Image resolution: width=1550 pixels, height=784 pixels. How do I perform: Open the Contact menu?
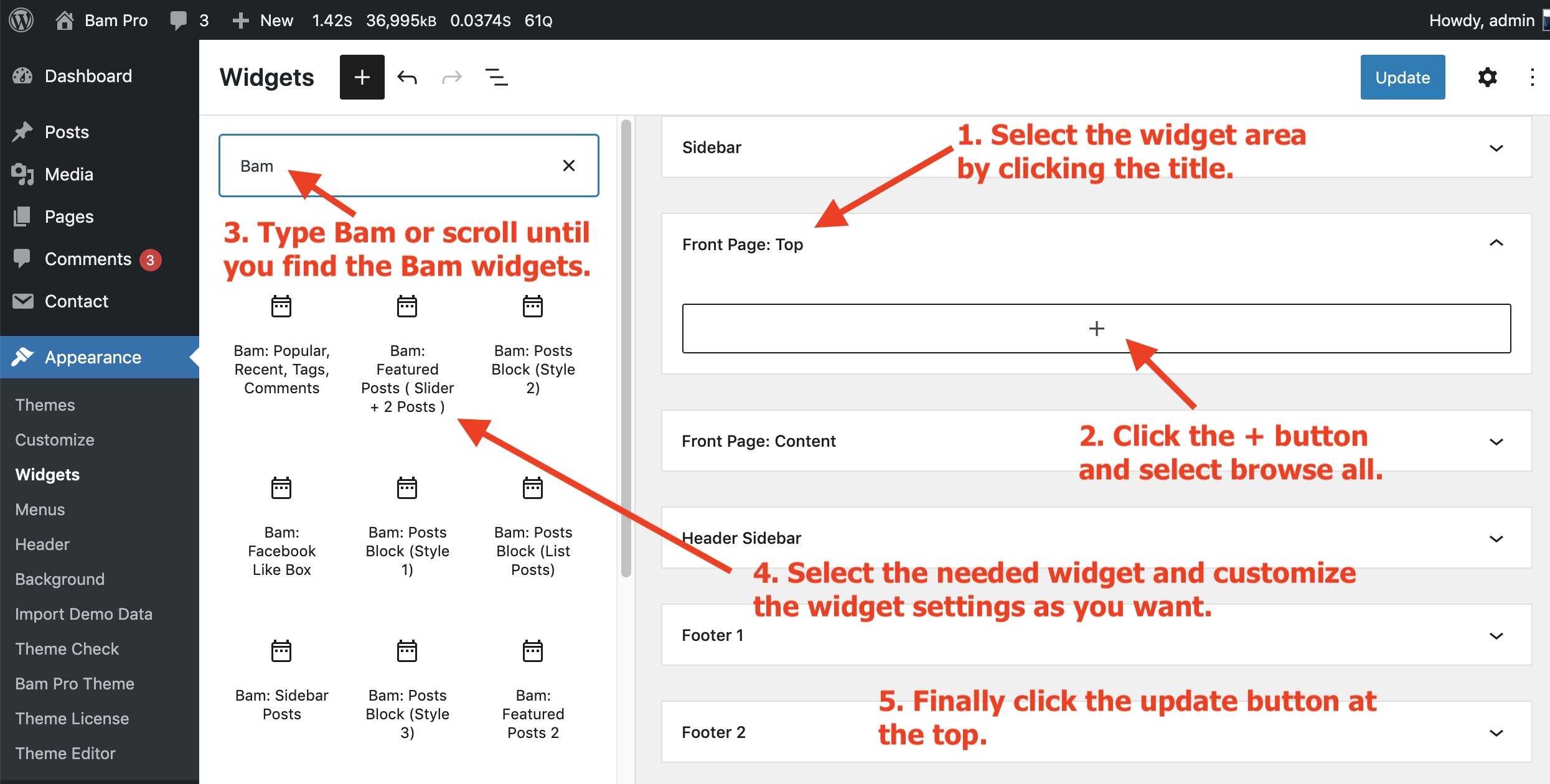100,301
